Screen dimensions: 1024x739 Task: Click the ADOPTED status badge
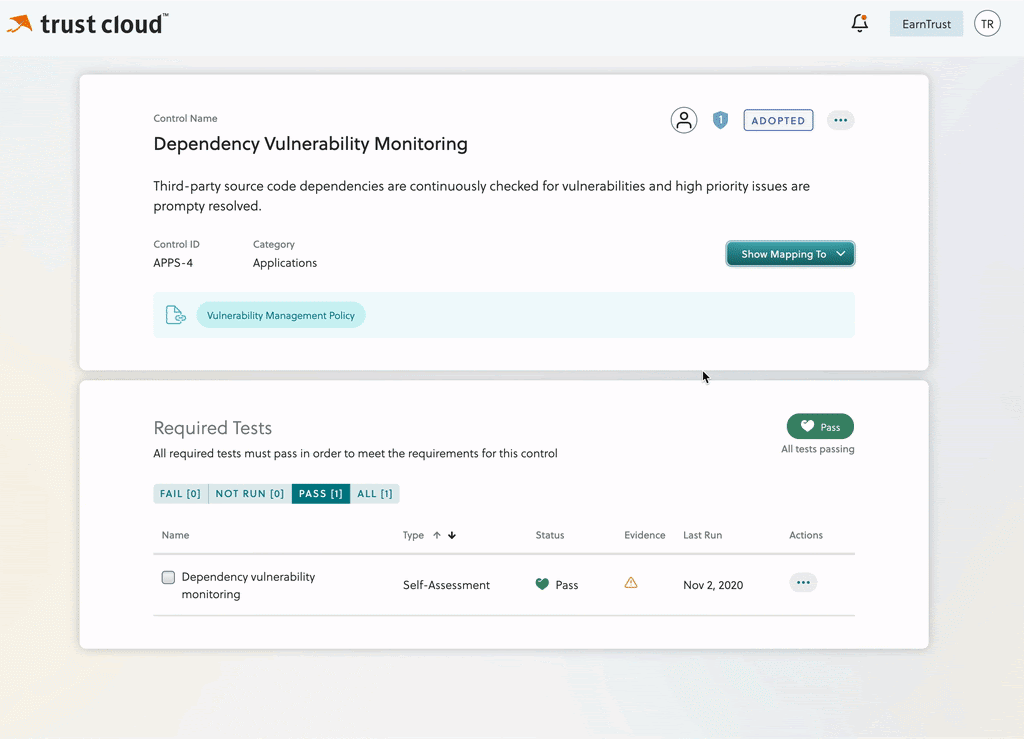(x=778, y=120)
